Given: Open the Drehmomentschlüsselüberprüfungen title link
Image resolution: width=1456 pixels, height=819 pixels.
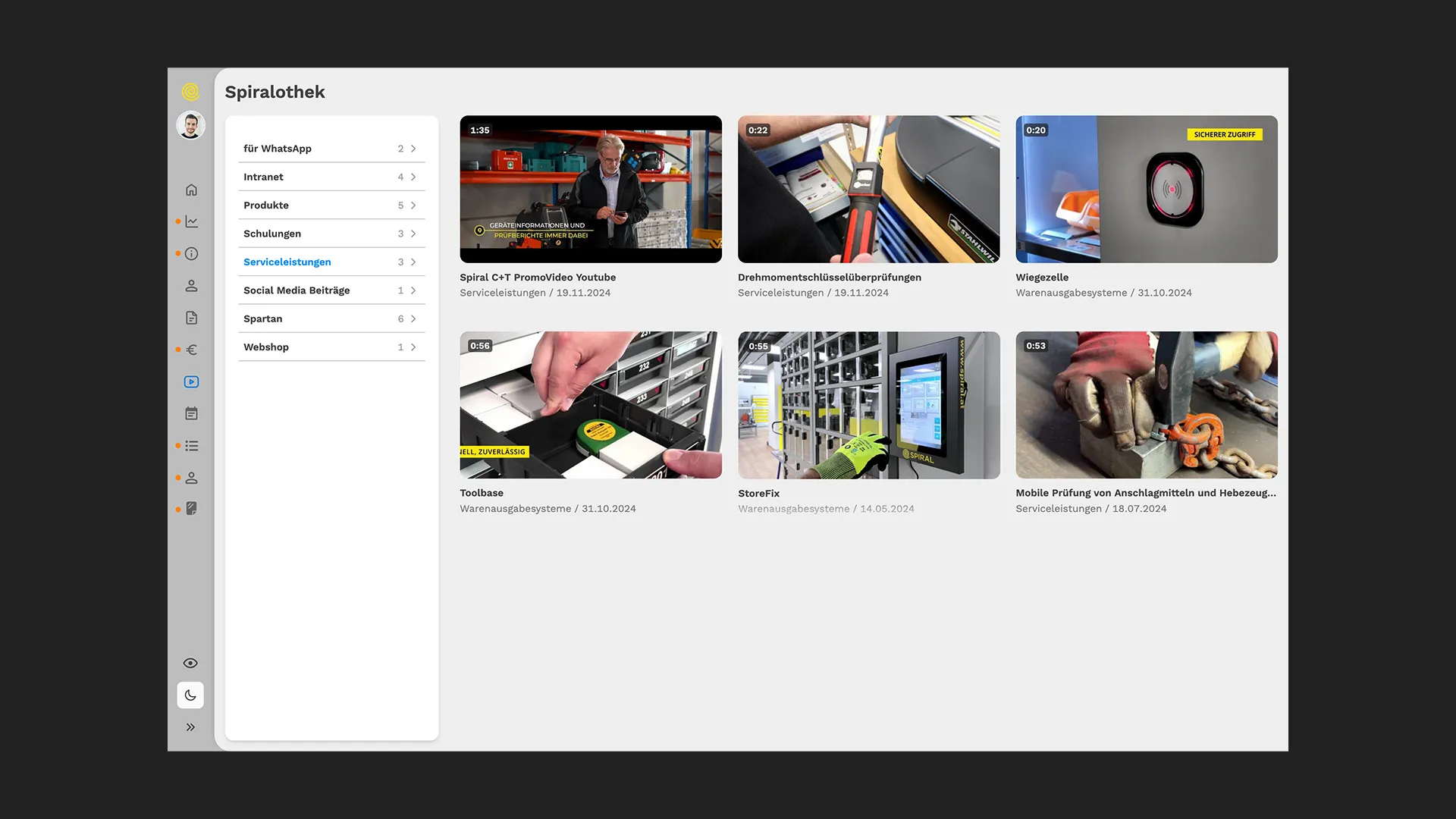Looking at the screenshot, I should (x=830, y=278).
